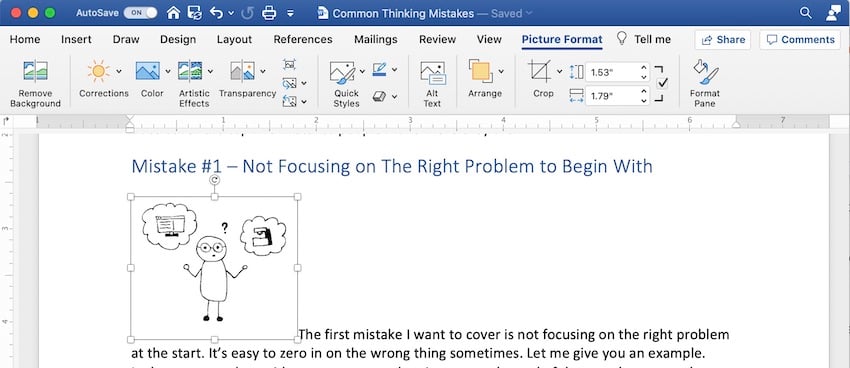Expand the Arrange dropdown arrow
850x368 pixels.
(x=501, y=71)
